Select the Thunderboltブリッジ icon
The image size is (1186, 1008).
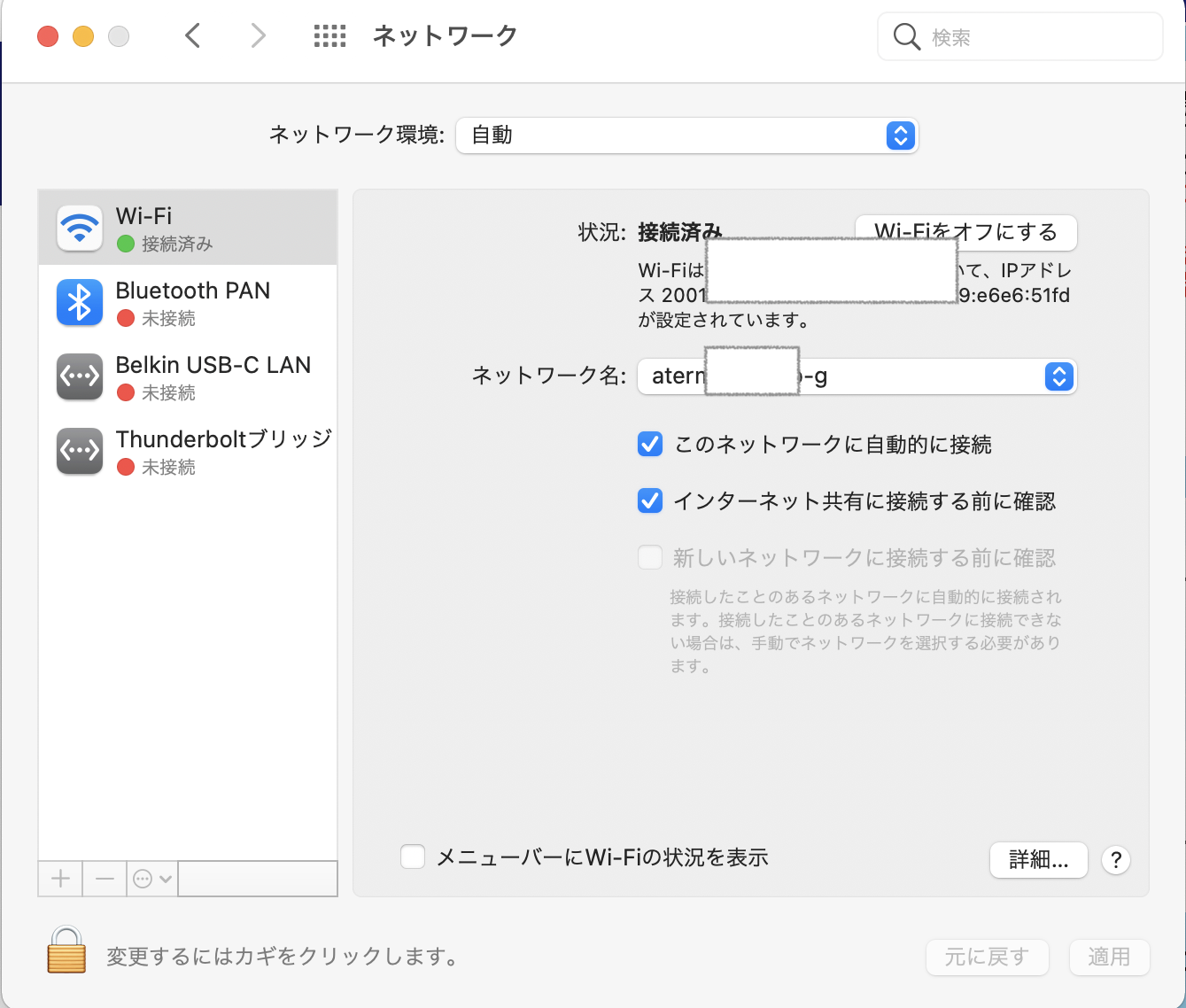[80, 451]
